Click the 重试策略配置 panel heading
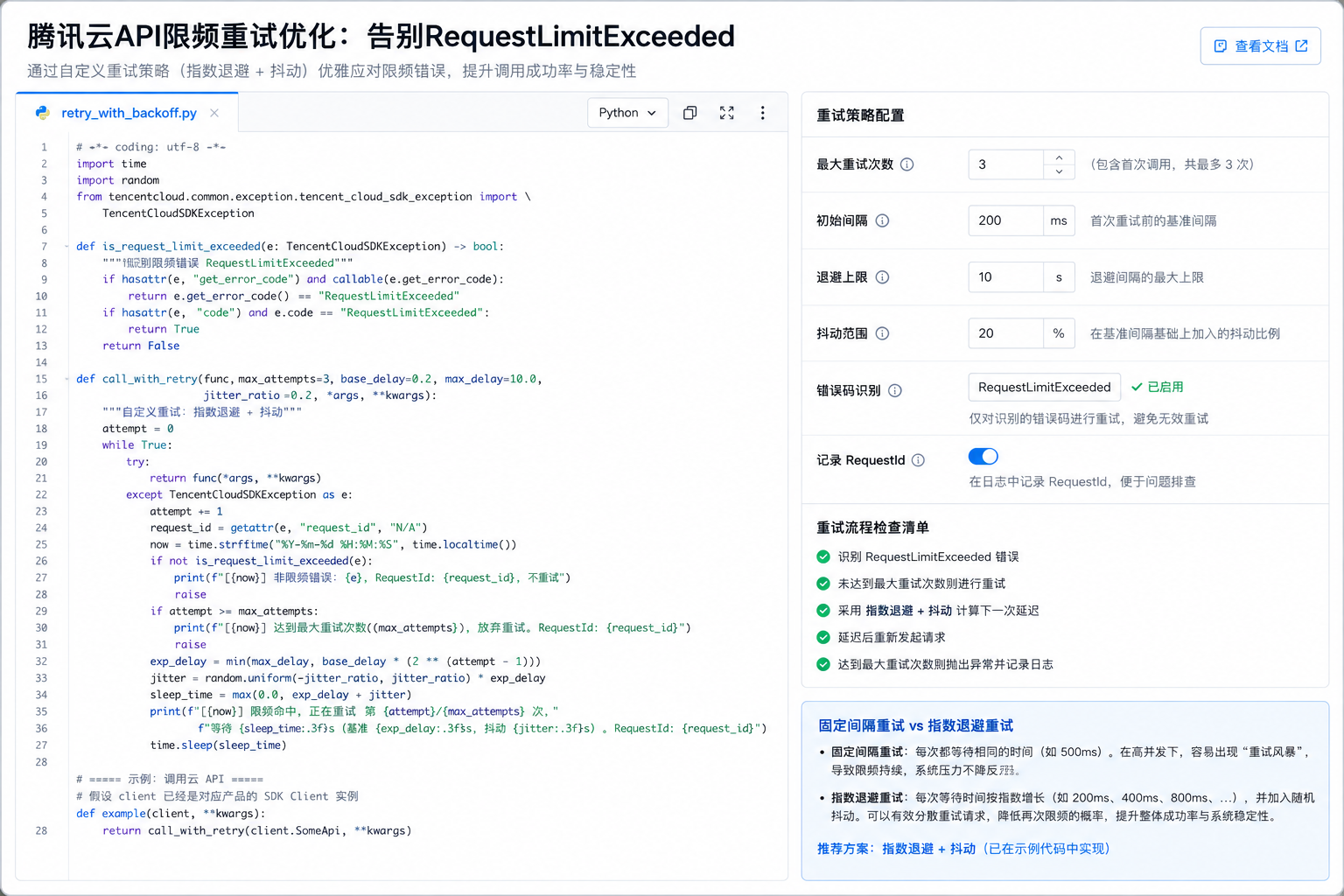Viewport: 1344px width, 896px height. coord(860,115)
